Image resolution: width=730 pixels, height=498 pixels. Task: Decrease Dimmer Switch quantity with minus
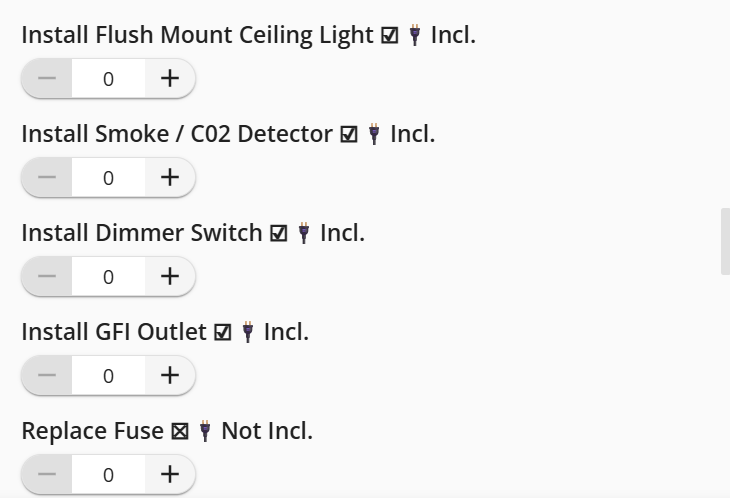(x=47, y=277)
